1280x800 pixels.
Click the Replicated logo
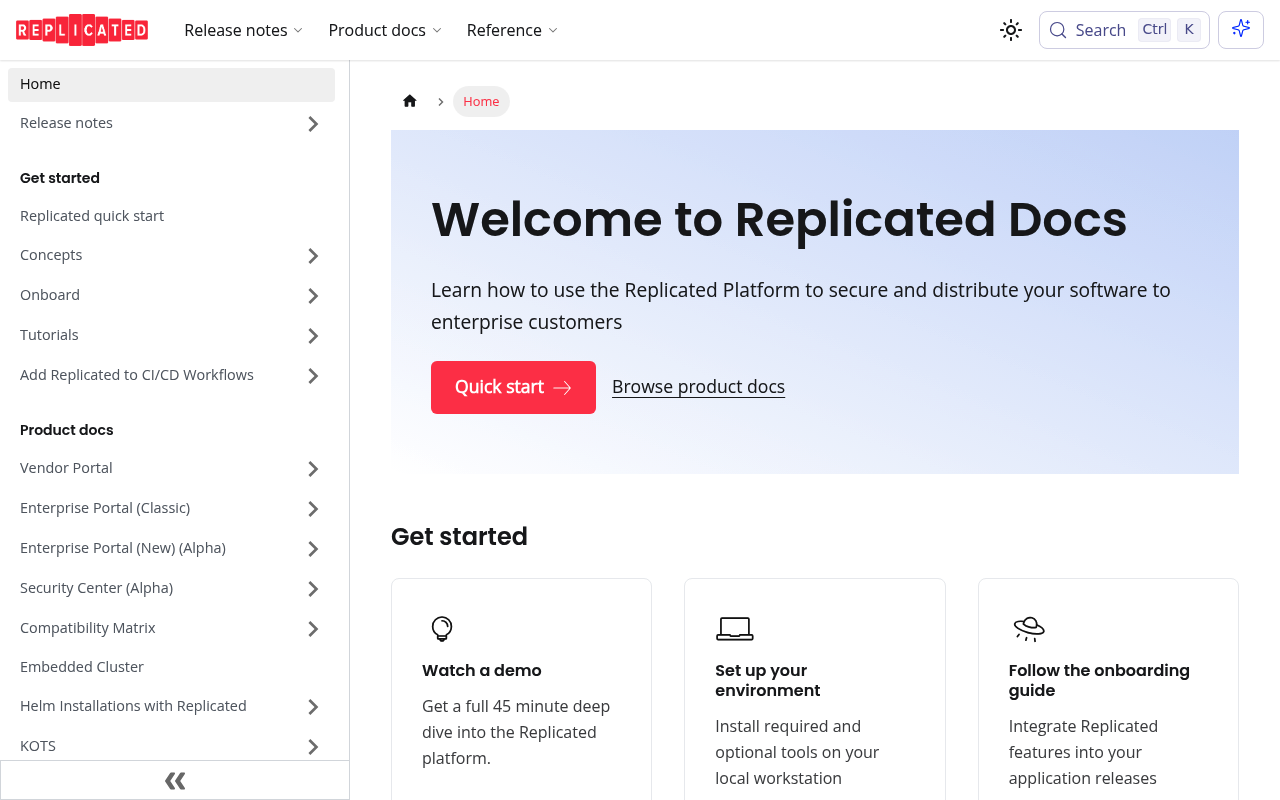[82, 30]
